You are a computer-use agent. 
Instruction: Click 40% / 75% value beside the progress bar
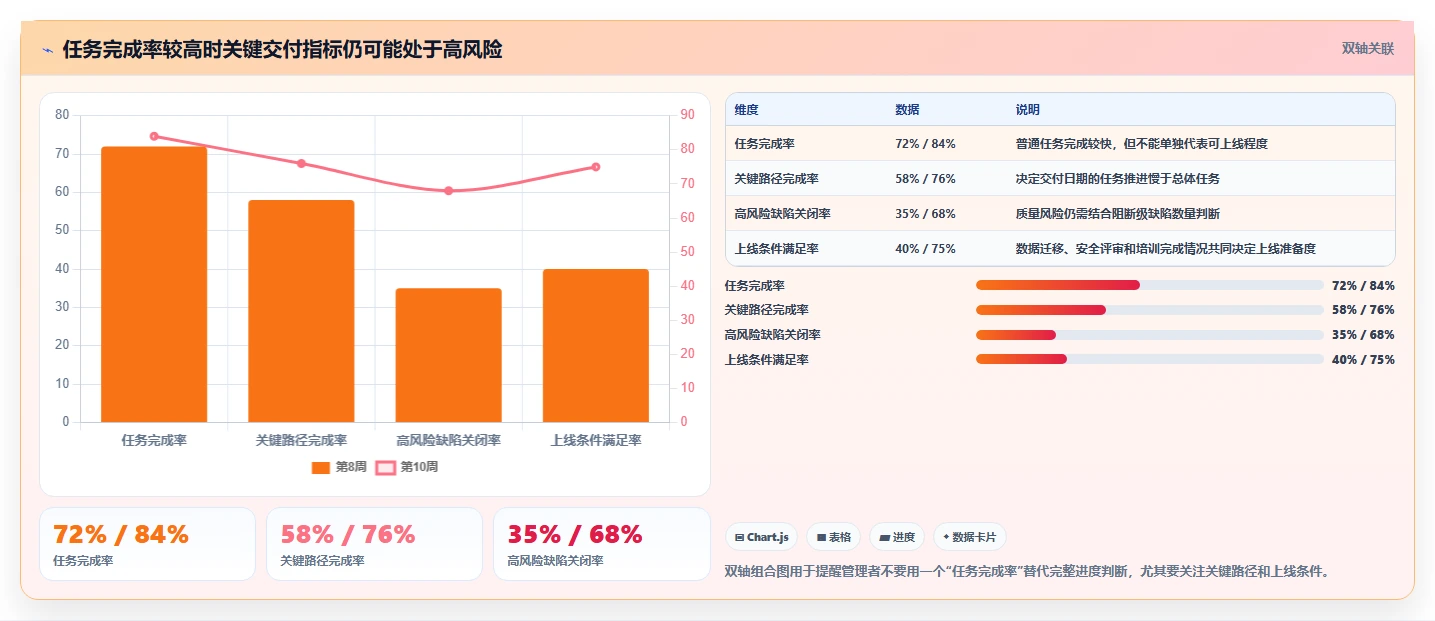(1363, 360)
